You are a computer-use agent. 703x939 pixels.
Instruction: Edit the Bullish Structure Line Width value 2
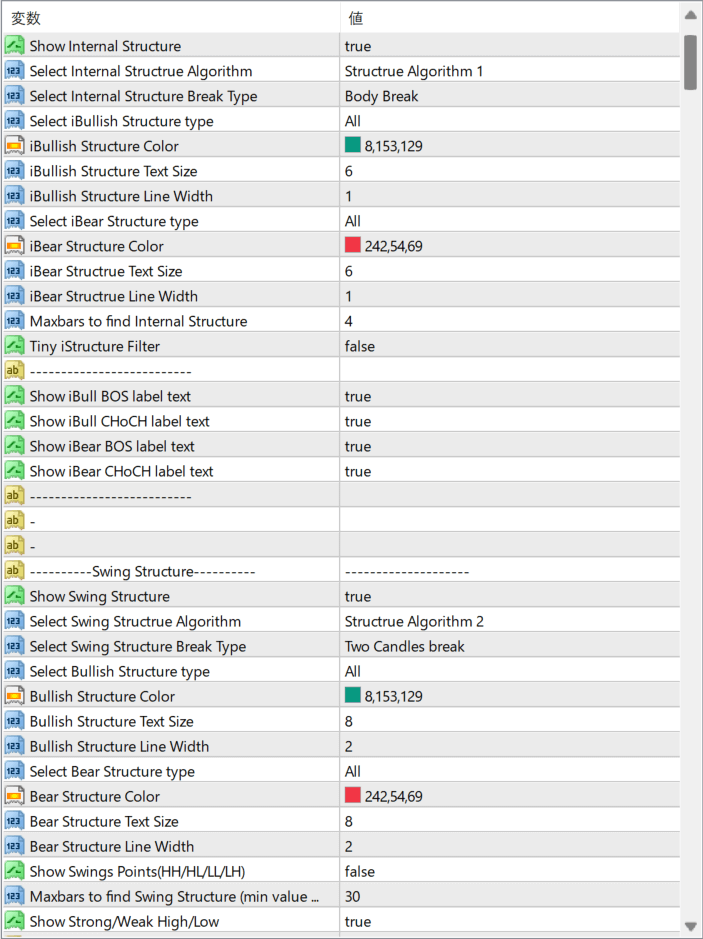(510, 746)
